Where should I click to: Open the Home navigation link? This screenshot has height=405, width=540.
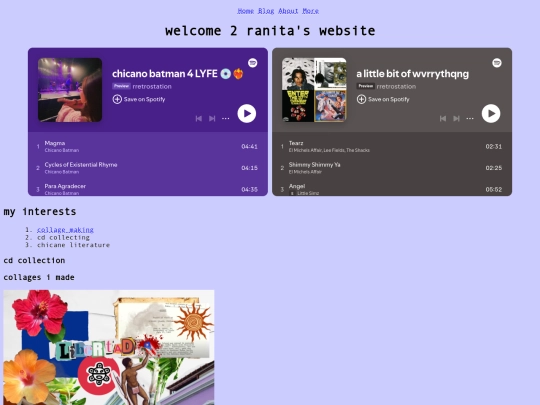[x=246, y=11]
